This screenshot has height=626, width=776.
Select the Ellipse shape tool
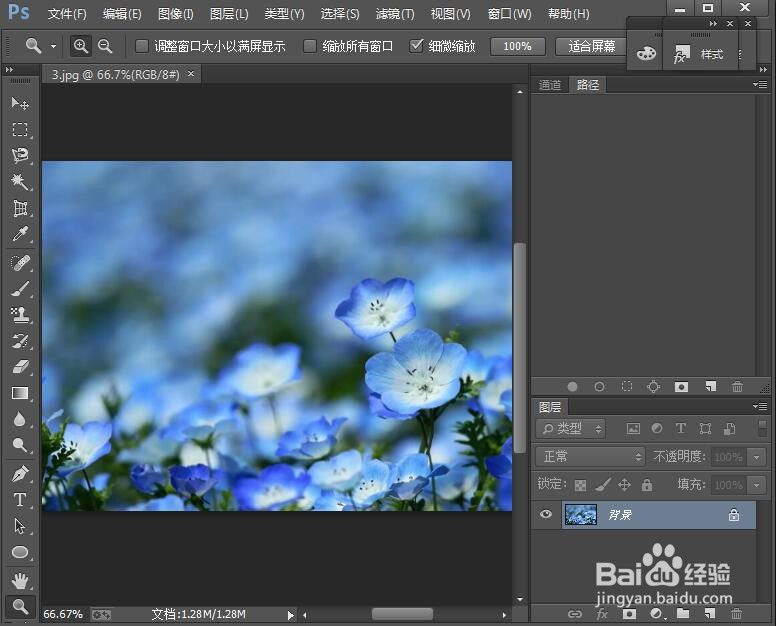point(20,552)
